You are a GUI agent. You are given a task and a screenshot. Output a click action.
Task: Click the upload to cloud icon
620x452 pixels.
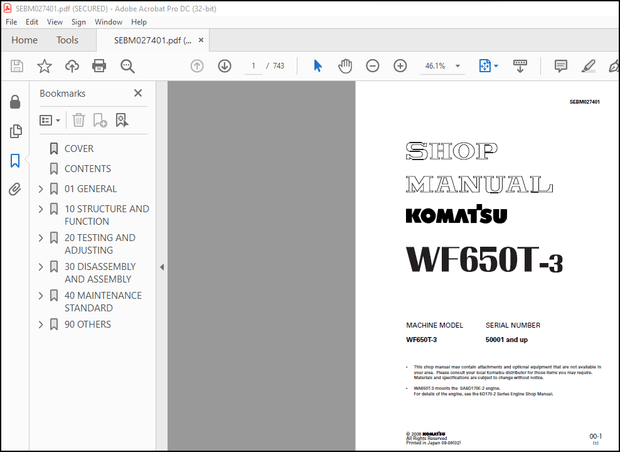point(72,66)
